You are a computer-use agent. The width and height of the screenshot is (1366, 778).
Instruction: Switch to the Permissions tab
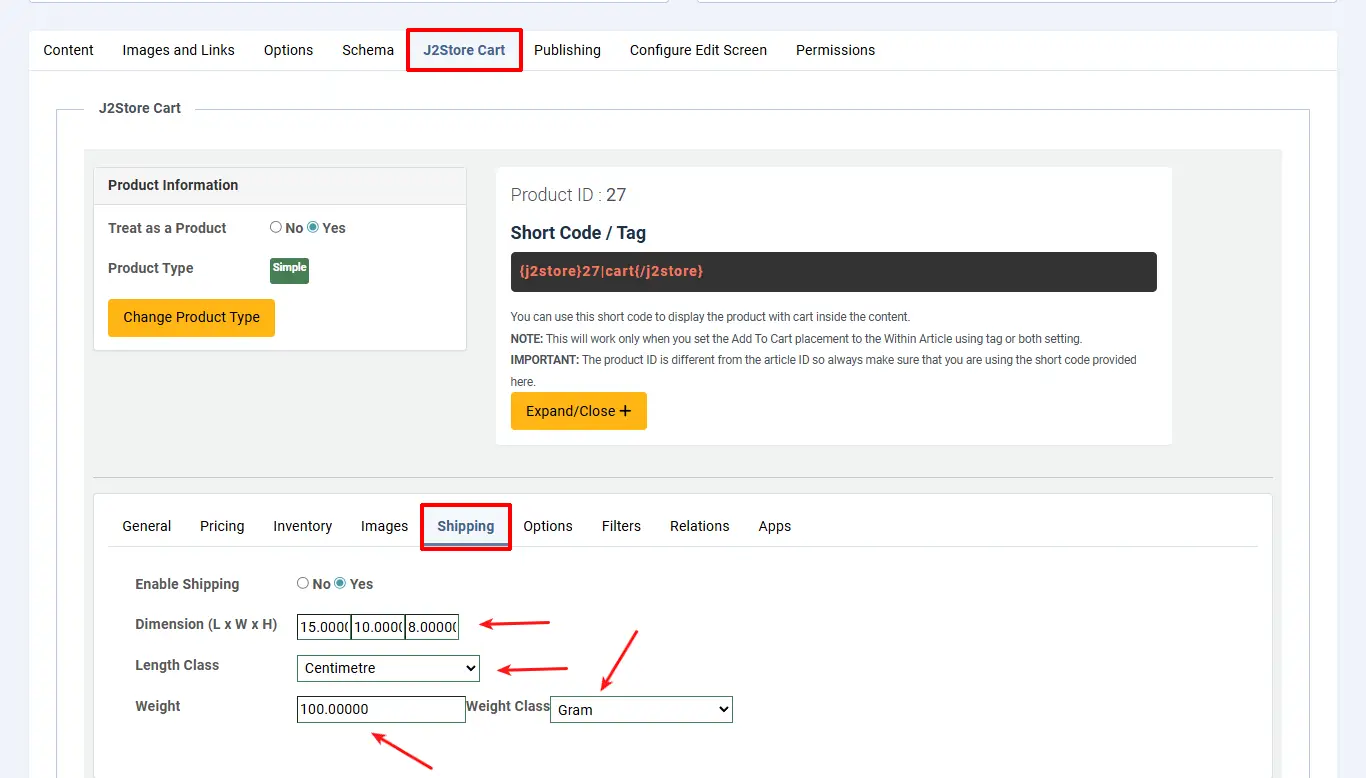click(x=835, y=50)
